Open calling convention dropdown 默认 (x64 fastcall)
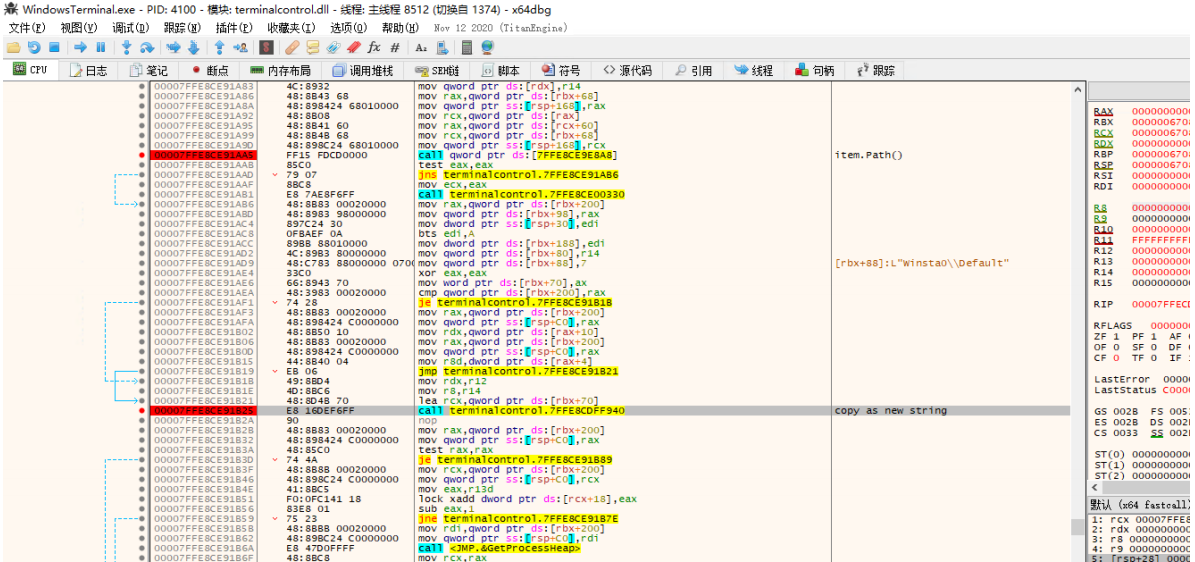This screenshot has height=562, width=1195. click(1140, 504)
